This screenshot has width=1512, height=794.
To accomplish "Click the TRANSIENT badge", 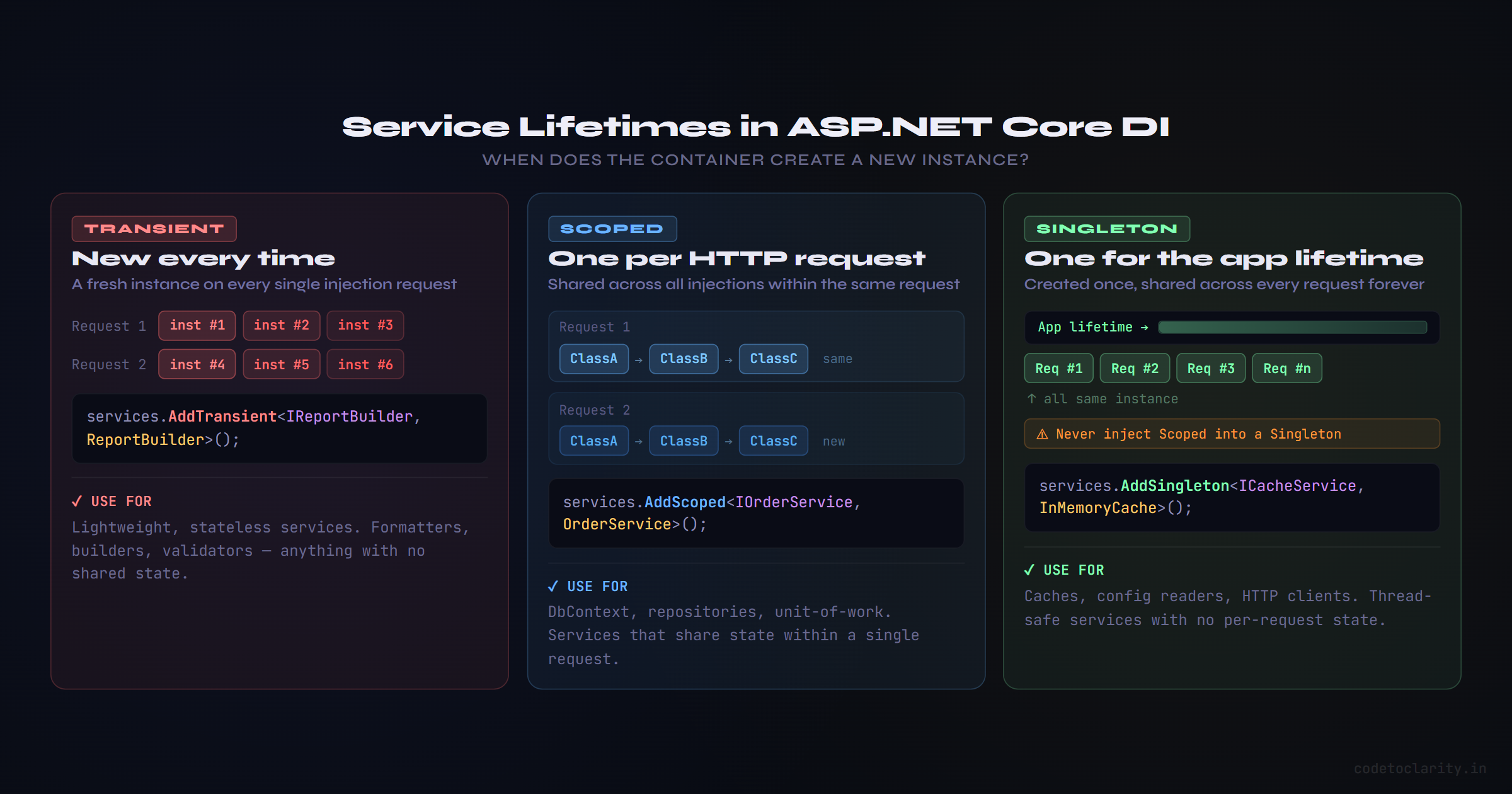I will (x=153, y=228).
